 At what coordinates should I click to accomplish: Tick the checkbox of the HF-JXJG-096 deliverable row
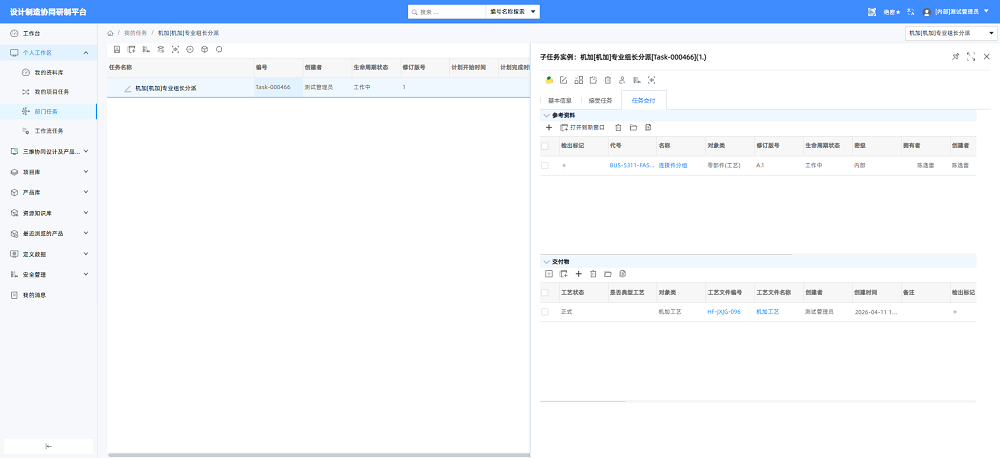[545, 311]
